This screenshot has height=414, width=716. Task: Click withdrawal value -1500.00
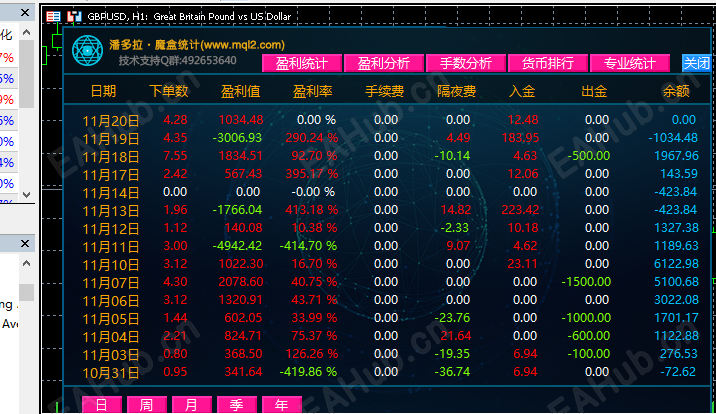(586, 282)
